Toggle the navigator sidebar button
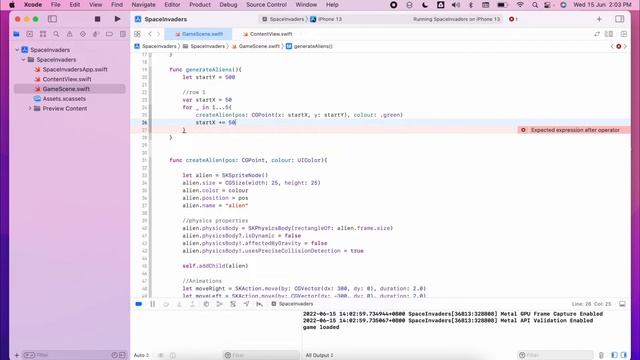The width and height of the screenshot is (640, 360). 52,19
